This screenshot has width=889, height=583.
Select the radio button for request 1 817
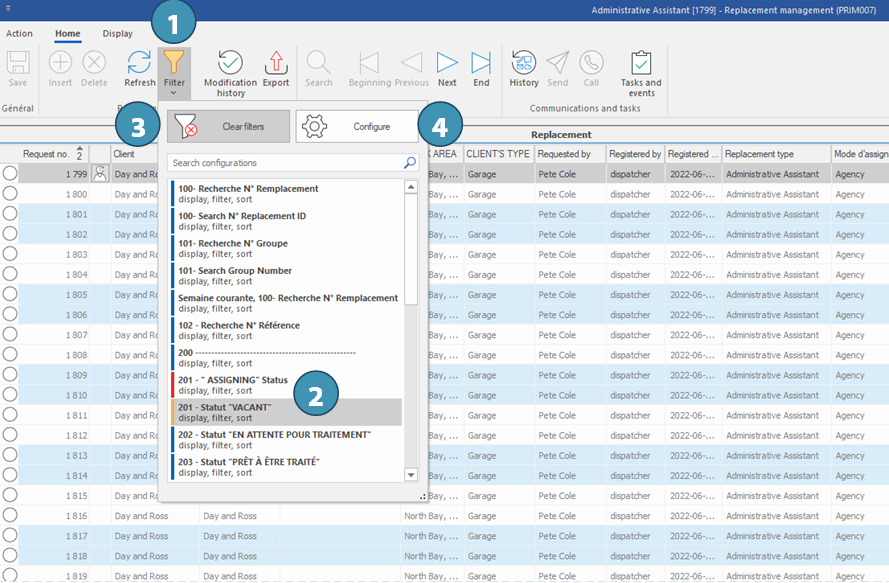point(10,536)
